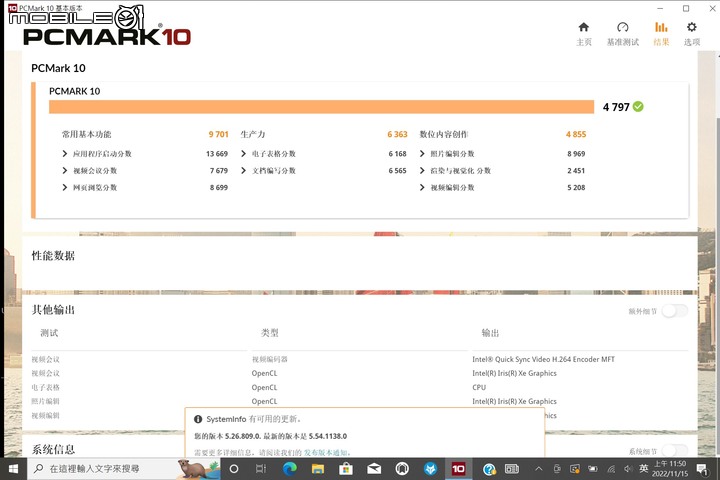Select the overall score 4 797
Screen dimensions: 720x480
pyautogui.click(x=616, y=107)
